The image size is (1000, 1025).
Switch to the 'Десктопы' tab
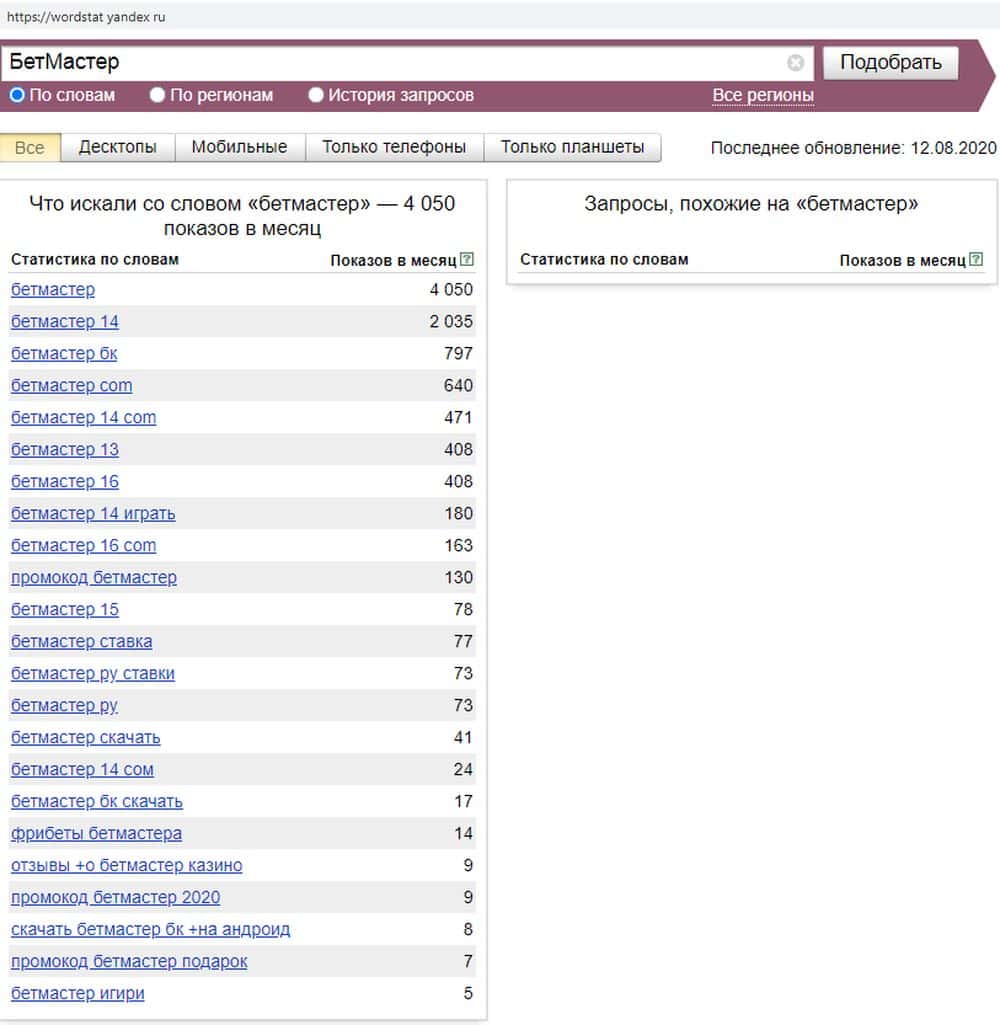(x=118, y=147)
